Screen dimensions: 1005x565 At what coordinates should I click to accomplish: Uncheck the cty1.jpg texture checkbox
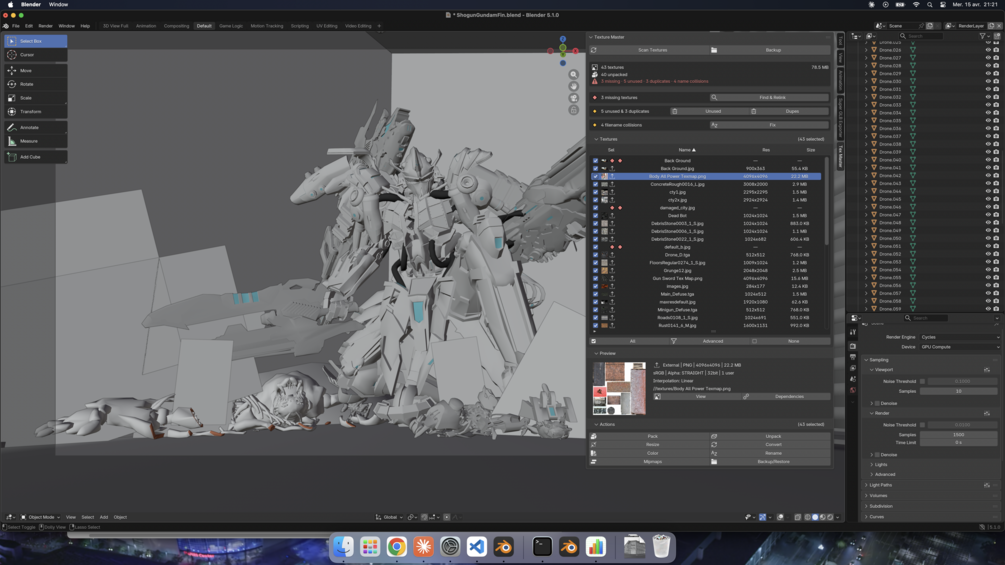pyautogui.click(x=595, y=192)
